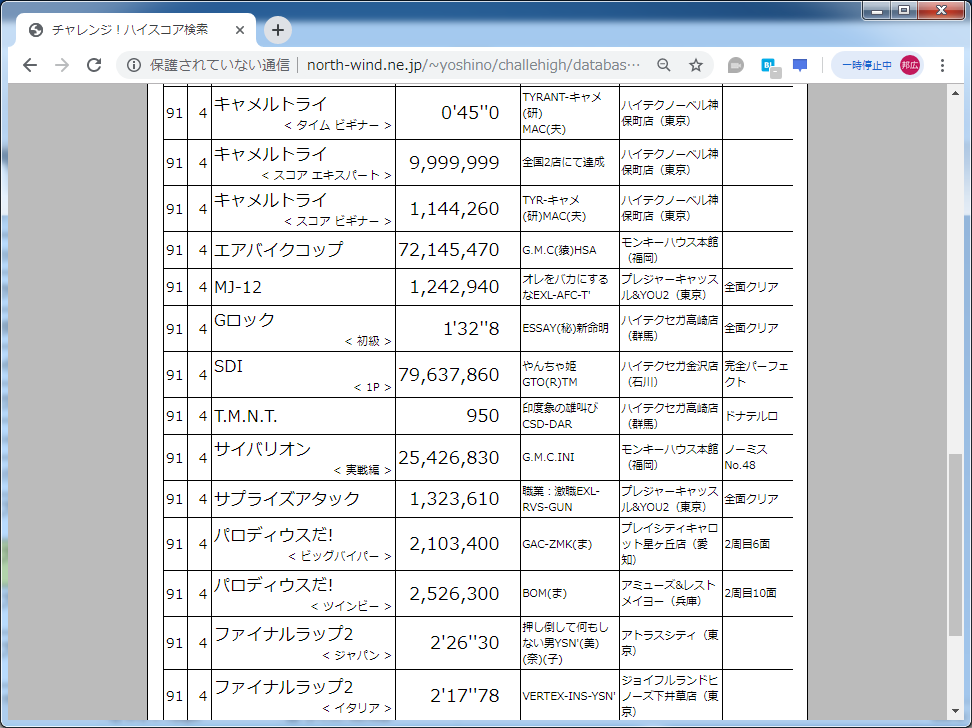This screenshot has width=972, height=728.
Task: Open the page zoom magnifier control
Action: coord(664,63)
